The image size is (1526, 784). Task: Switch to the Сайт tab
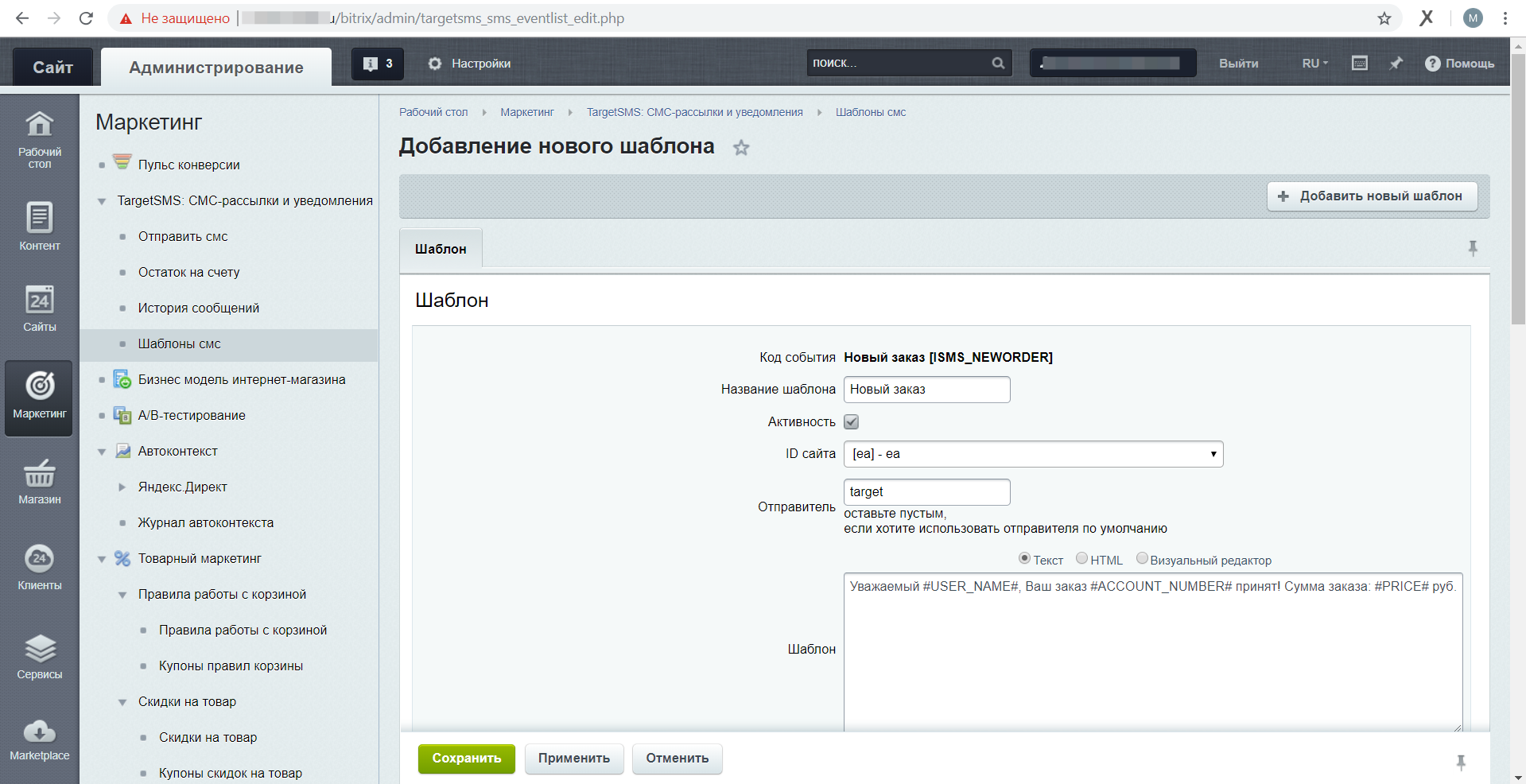(52, 68)
